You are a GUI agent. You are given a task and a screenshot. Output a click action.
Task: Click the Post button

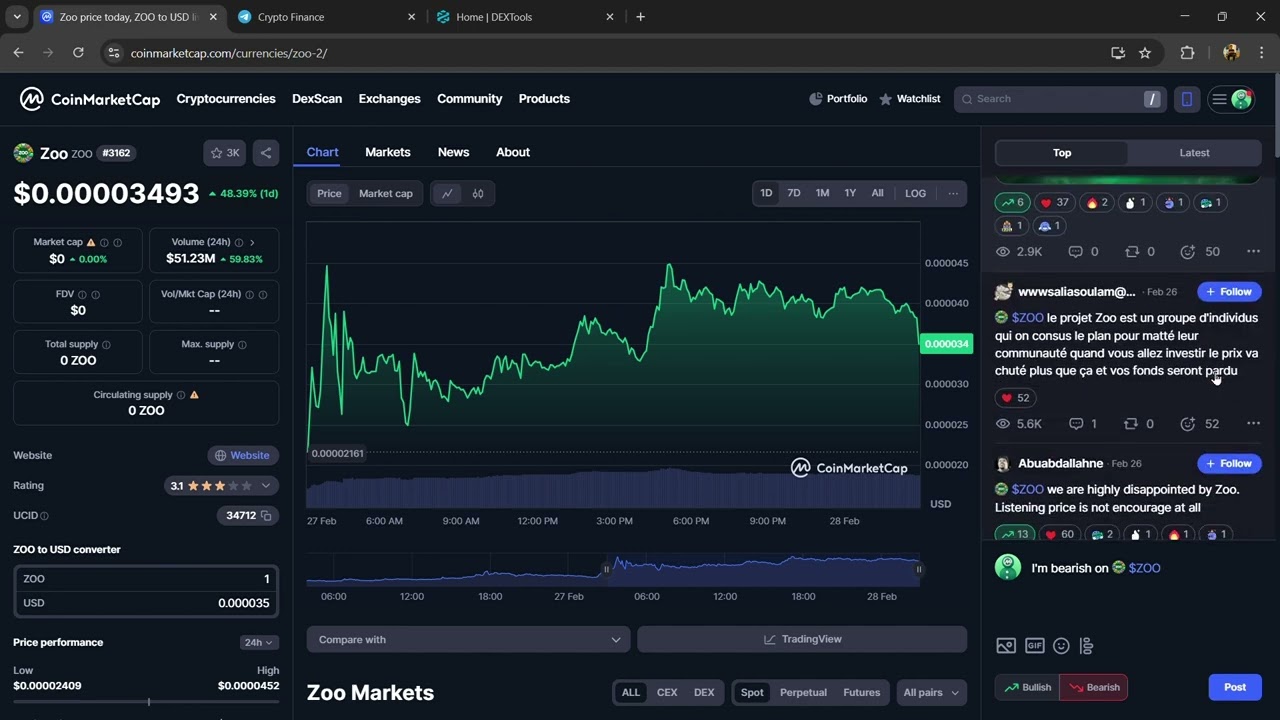(x=1235, y=687)
